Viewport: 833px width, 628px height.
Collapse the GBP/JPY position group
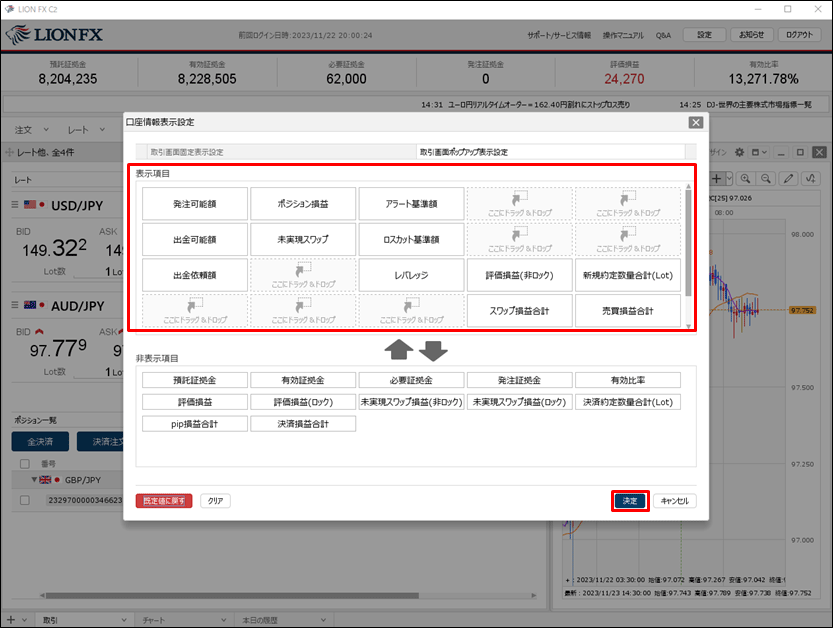click(x=34, y=480)
